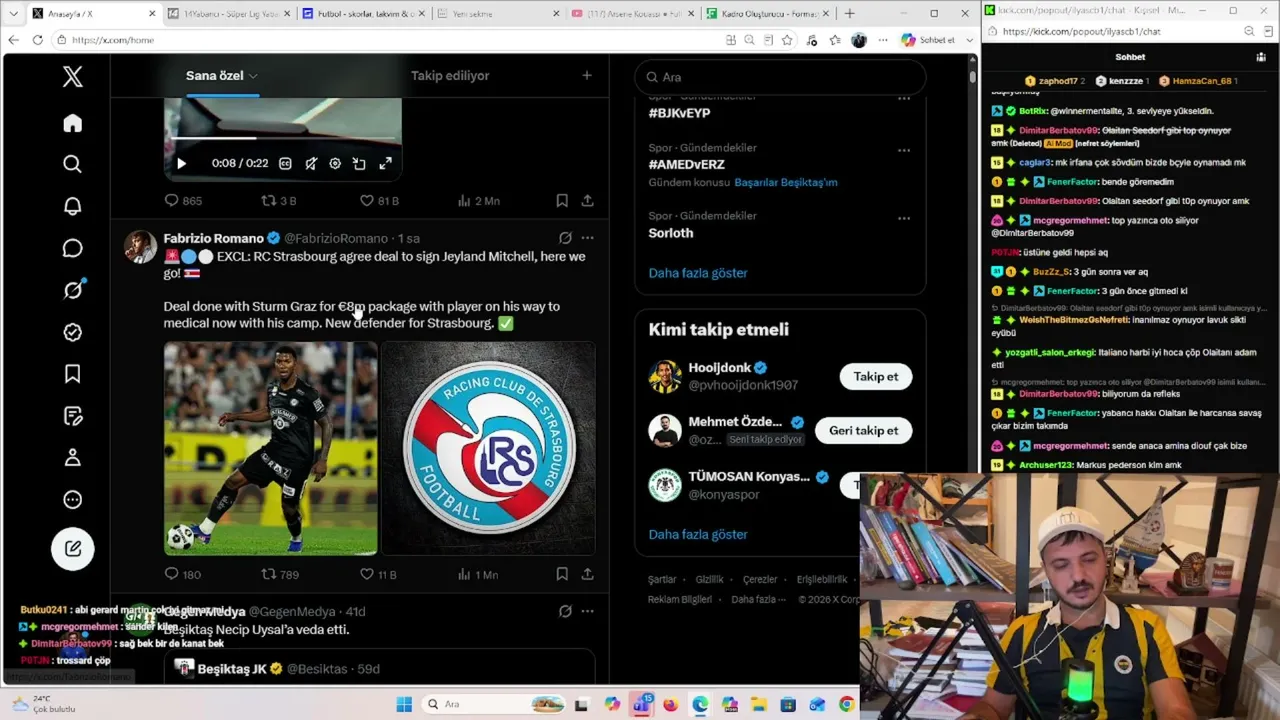This screenshot has height=720, width=1280.
Task: Switch to Futbol skorlar browser tab
Action: pyautogui.click(x=363, y=14)
